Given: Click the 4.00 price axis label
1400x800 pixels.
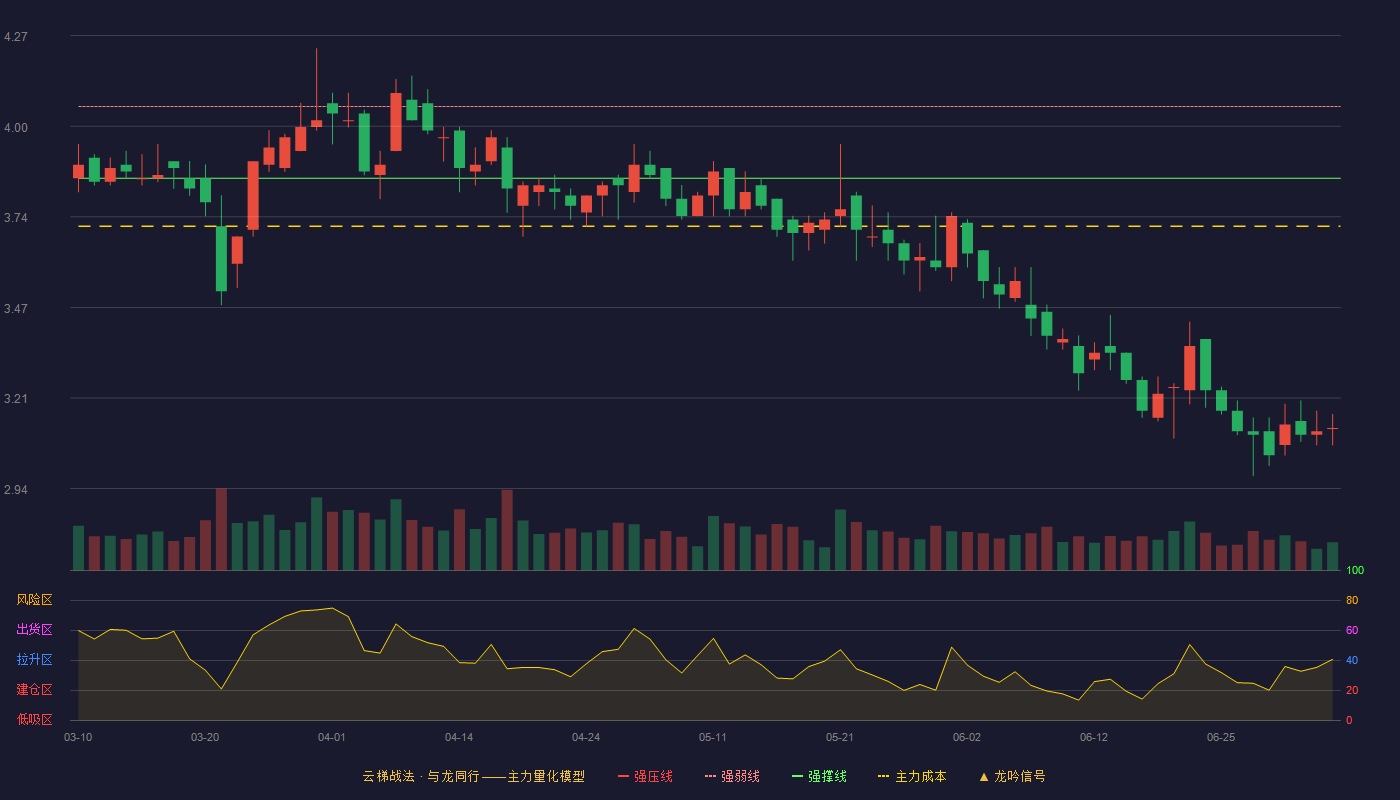Looking at the screenshot, I should point(16,128).
